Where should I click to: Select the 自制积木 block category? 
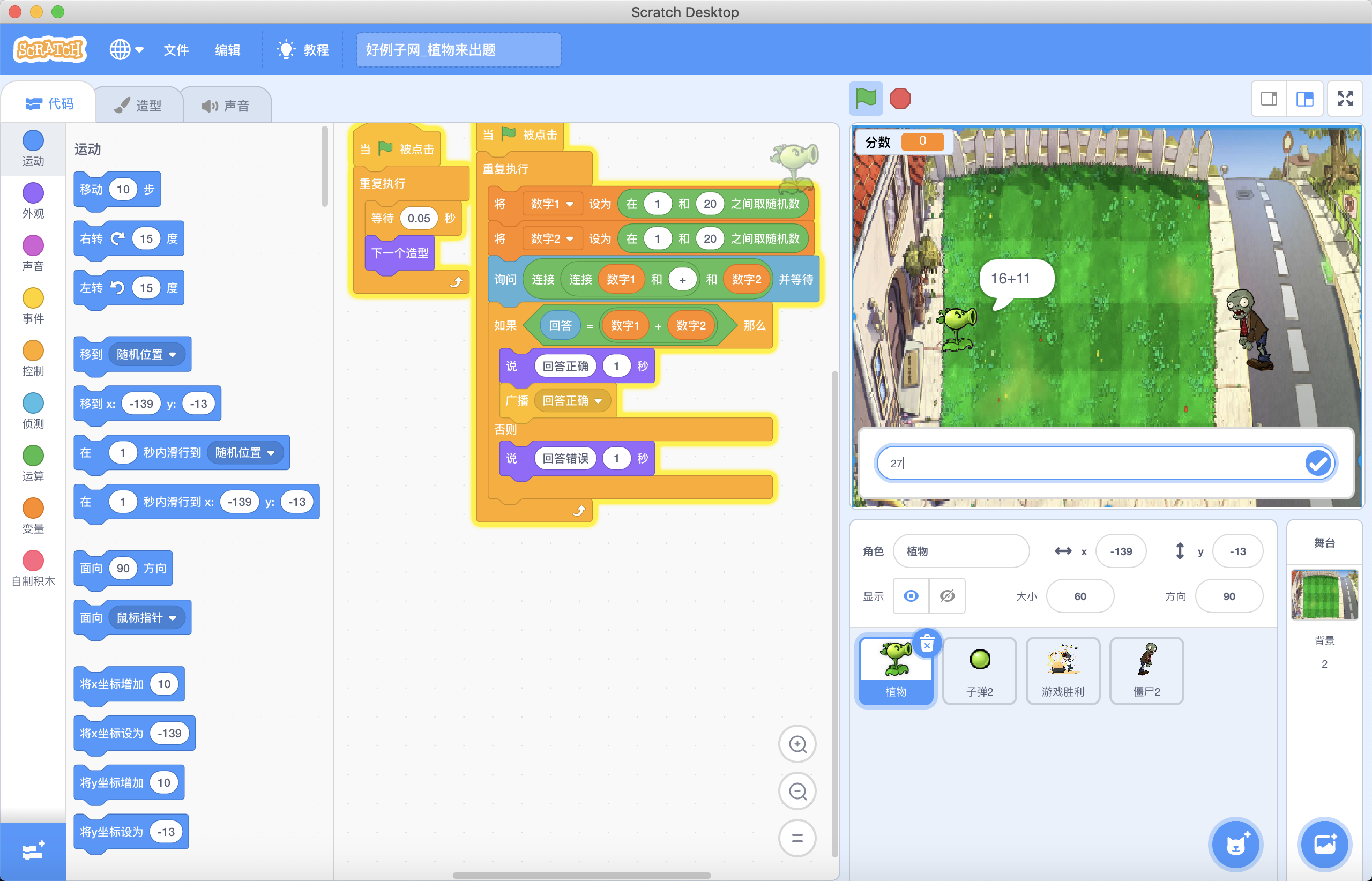[x=33, y=569]
